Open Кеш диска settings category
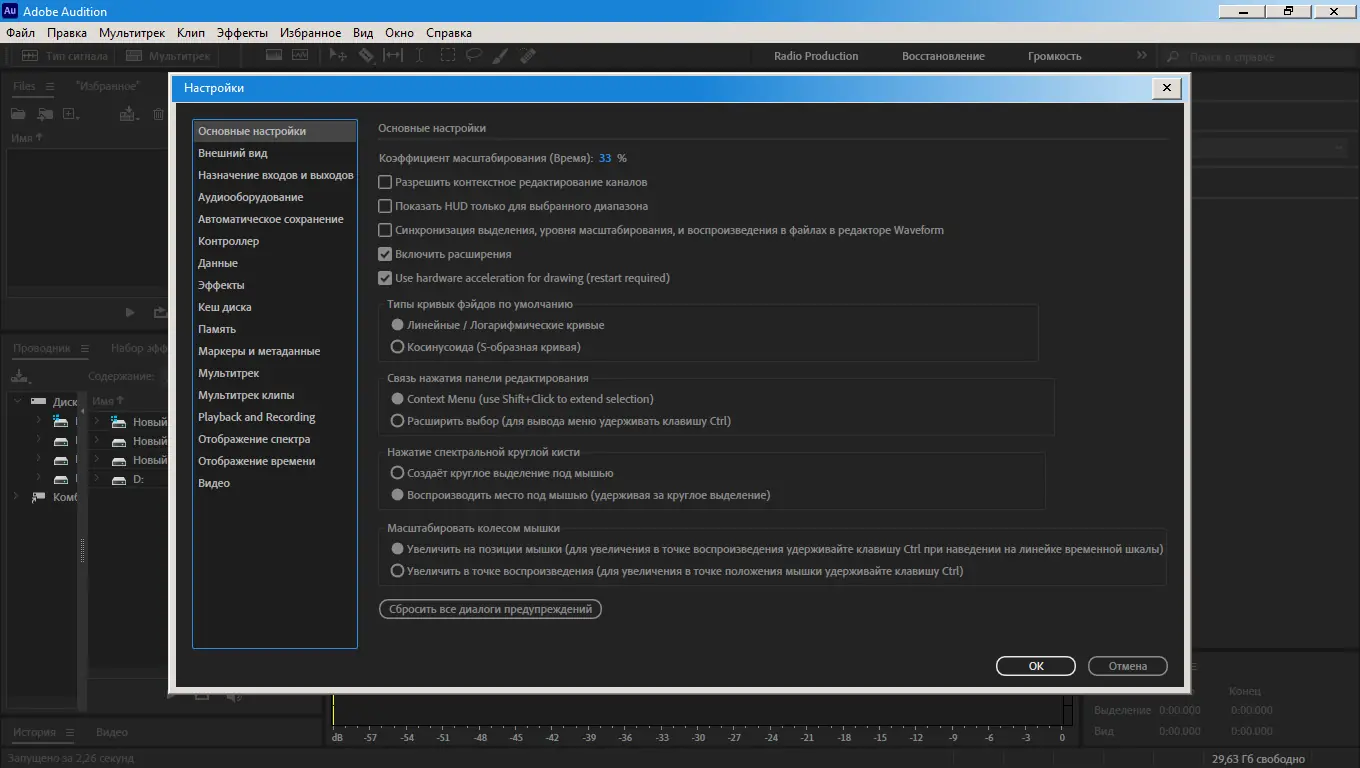1360x768 pixels. pyautogui.click(x=274, y=307)
